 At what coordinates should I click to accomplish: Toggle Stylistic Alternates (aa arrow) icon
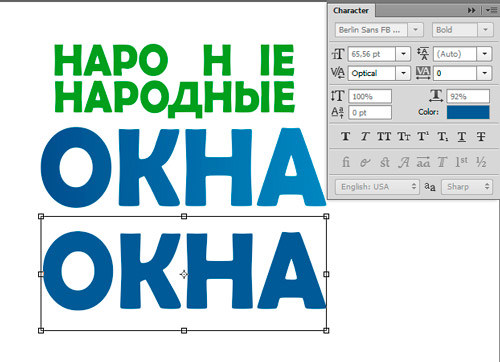[423, 162]
